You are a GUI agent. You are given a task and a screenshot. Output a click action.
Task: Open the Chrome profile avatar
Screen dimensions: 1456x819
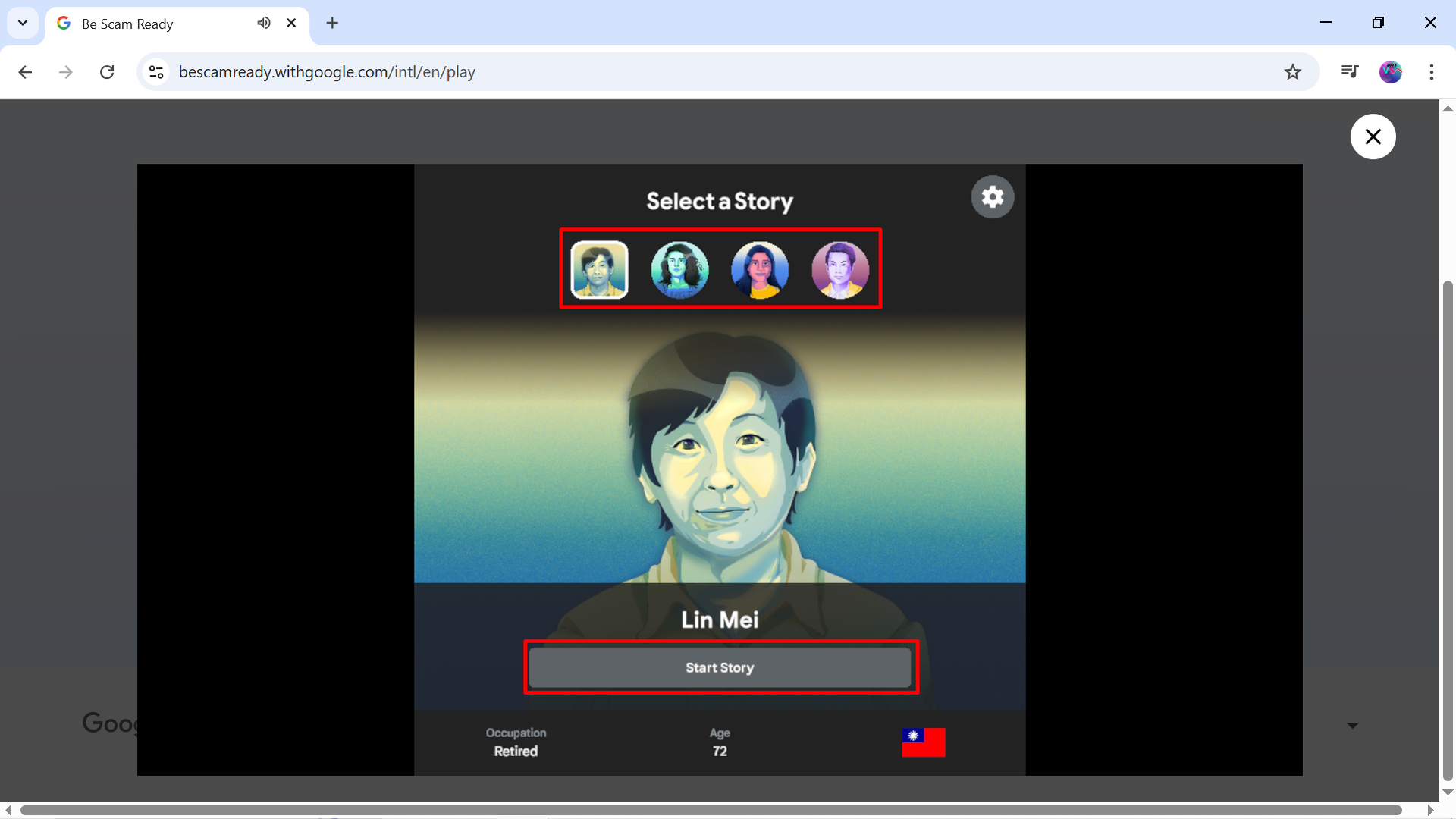(x=1390, y=72)
